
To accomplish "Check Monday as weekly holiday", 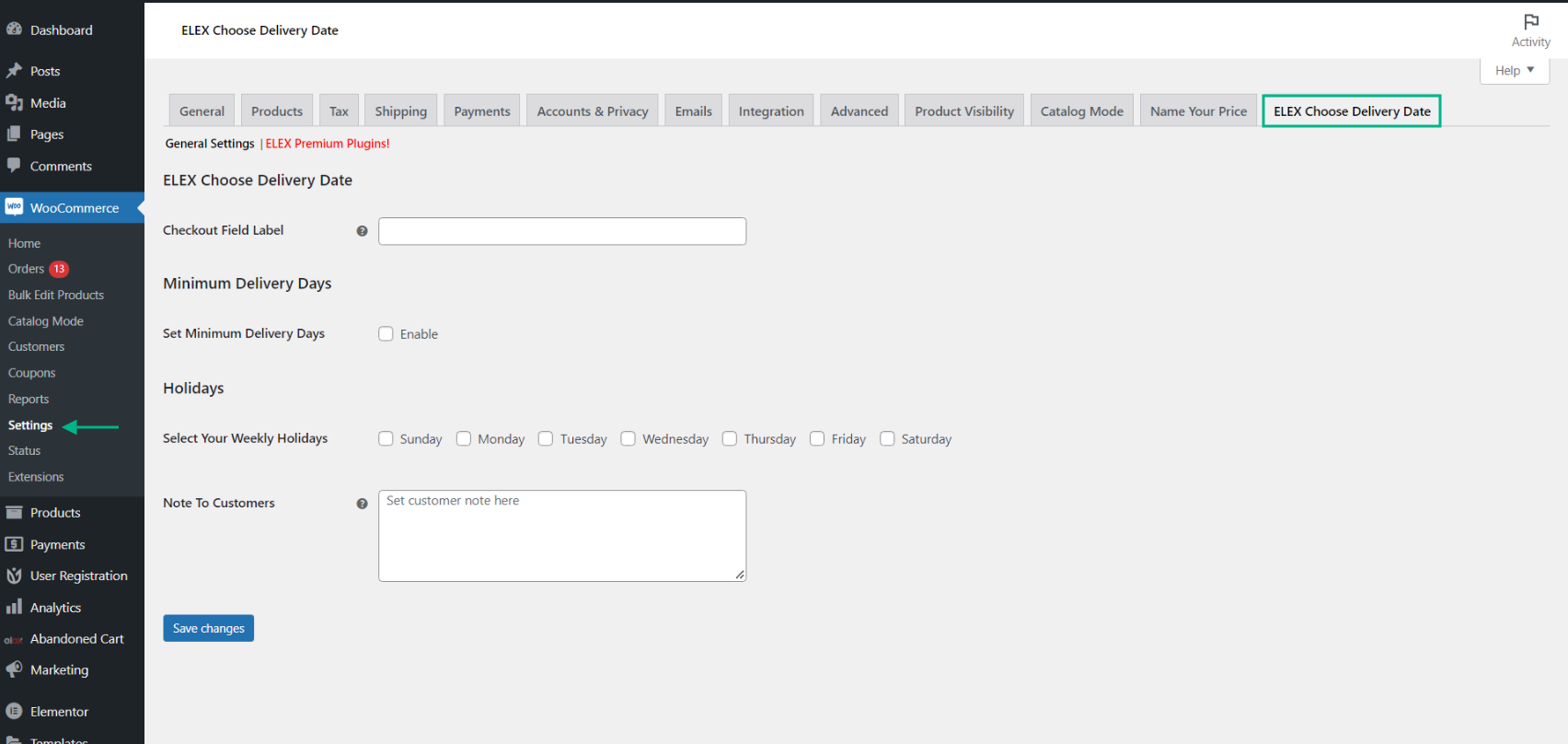I will (464, 439).
